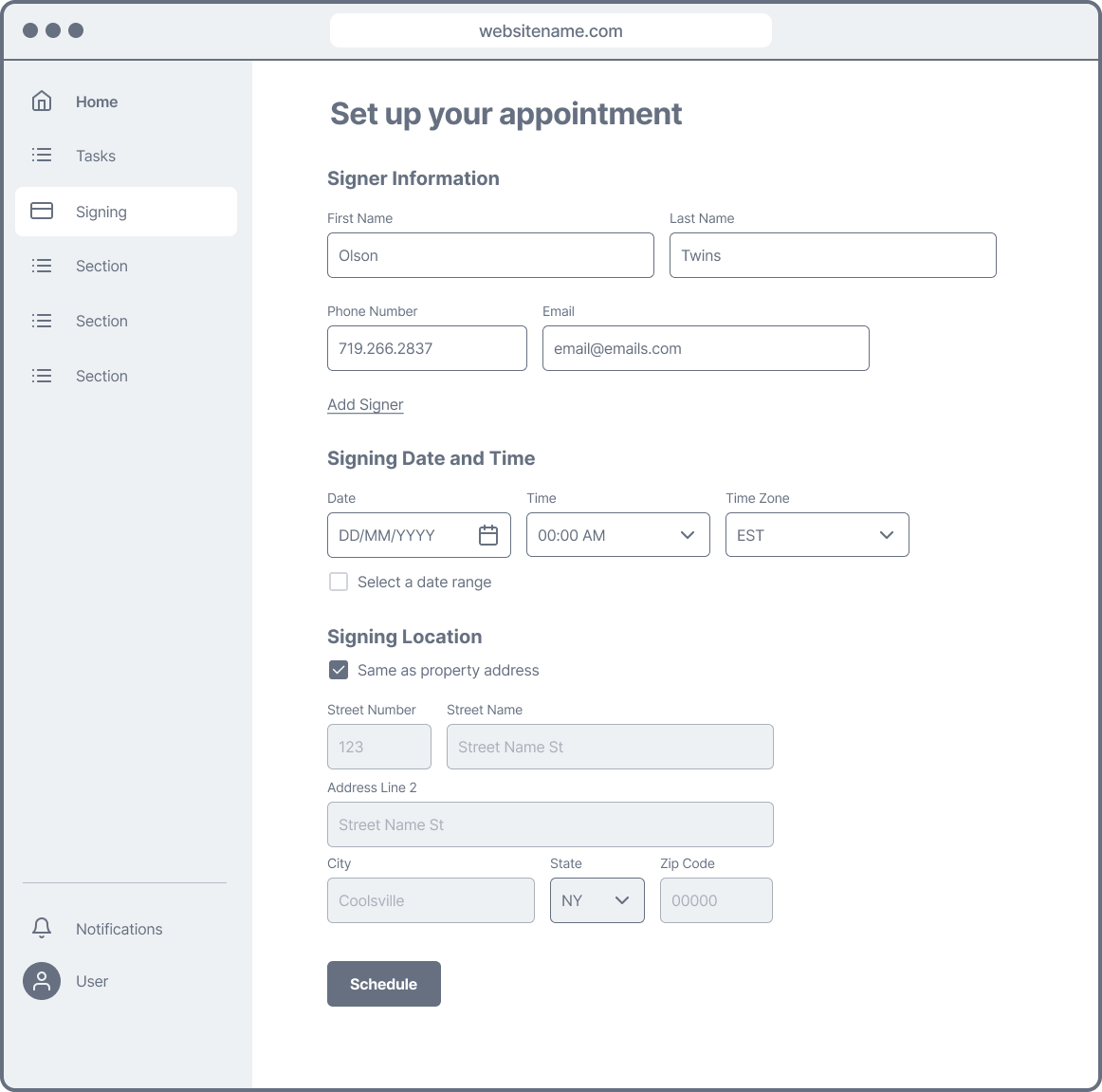Click the Email field
Viewport: 1102px width, 1092px height.
706,348
